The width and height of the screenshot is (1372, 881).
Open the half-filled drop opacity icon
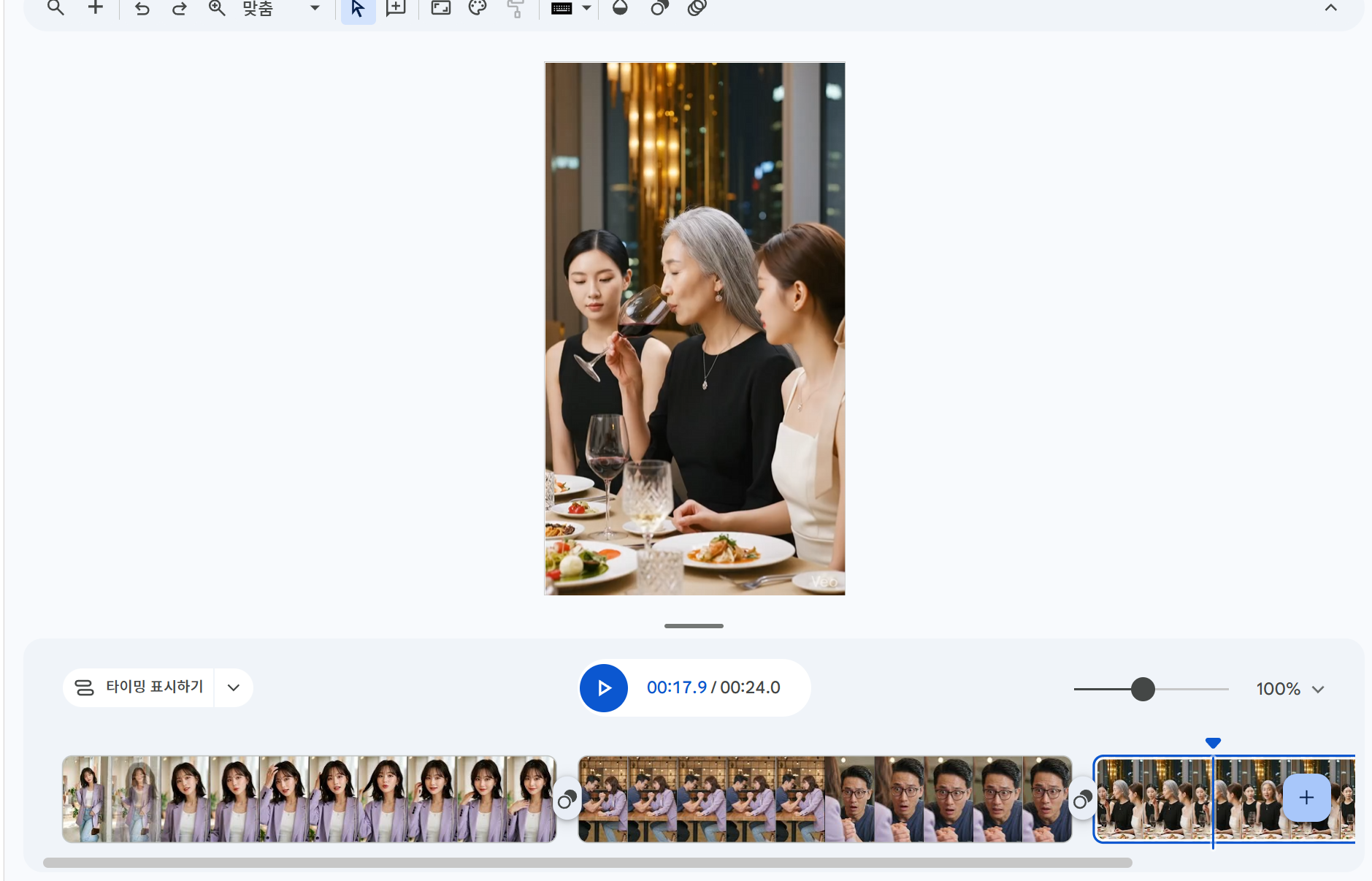coord(620,8)
